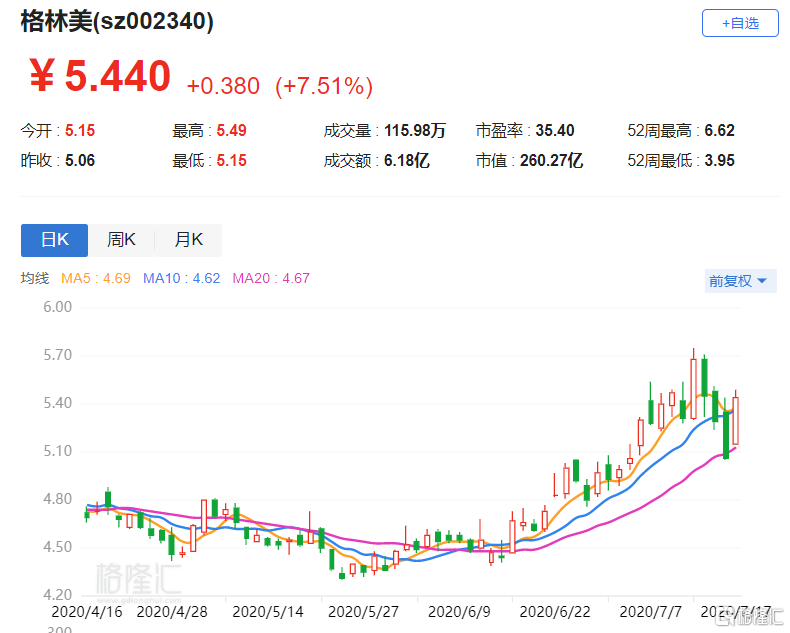Click the percent change (+7.51%)
This screenshot has height=633, width=790.
[324, 86]
